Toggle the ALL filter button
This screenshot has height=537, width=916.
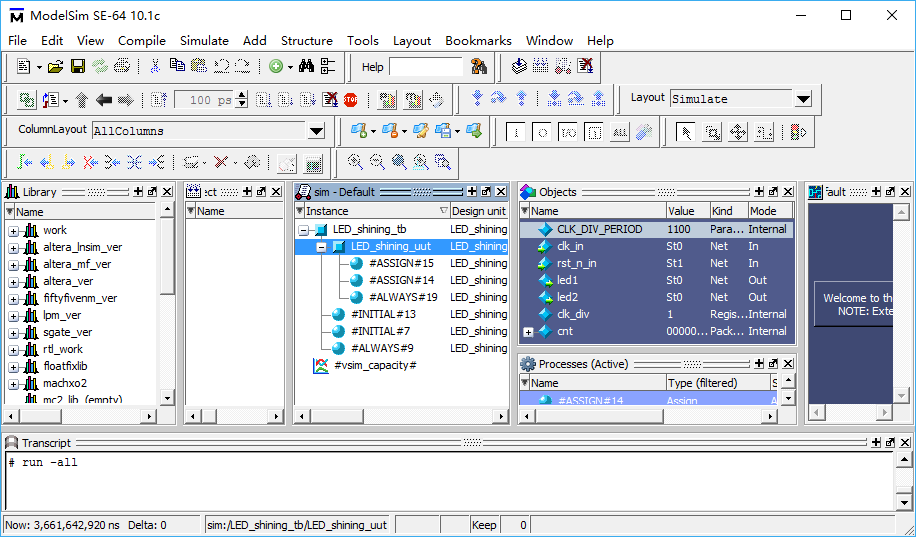coord(620,133)
